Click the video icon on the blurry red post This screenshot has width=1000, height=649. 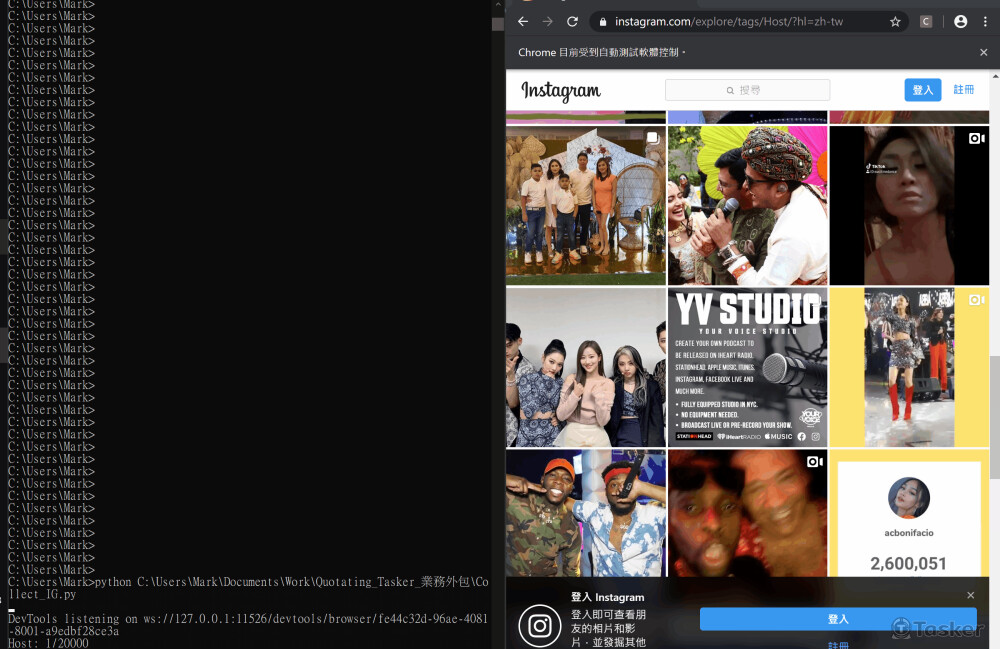click(x=814, y=462)
